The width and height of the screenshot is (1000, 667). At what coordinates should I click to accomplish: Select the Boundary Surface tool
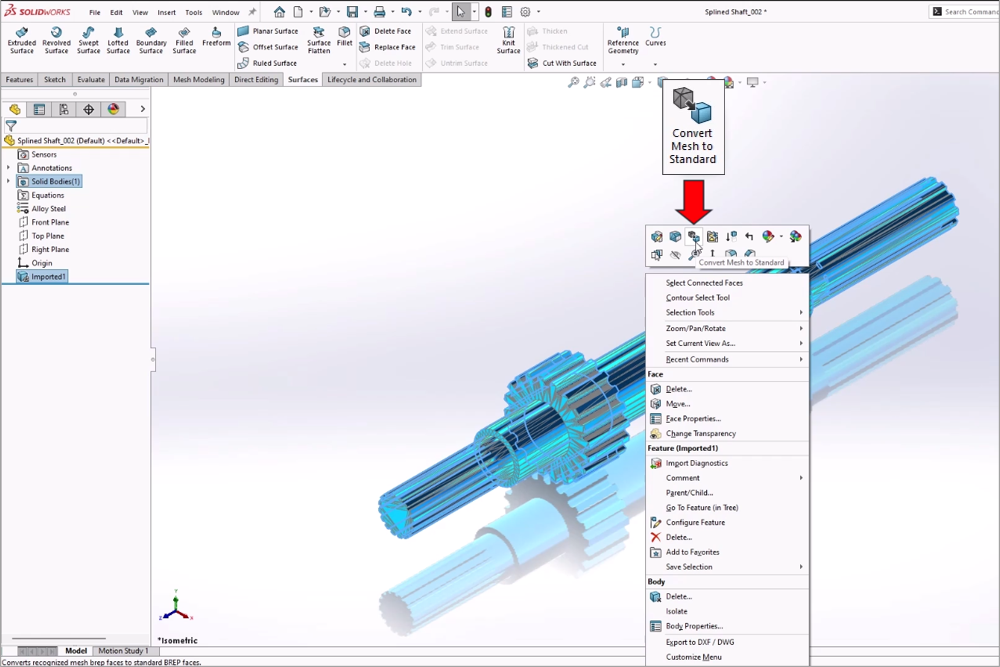point(151,40)
